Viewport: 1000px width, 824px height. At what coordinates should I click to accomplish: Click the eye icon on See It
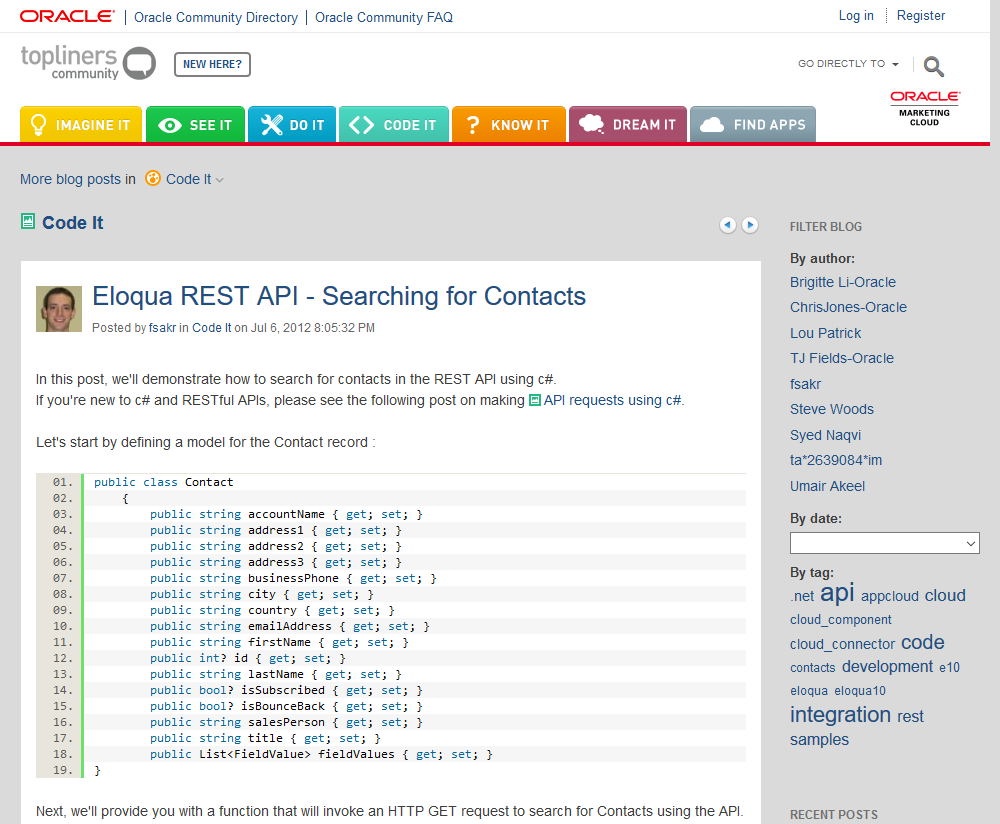[170, 126]
